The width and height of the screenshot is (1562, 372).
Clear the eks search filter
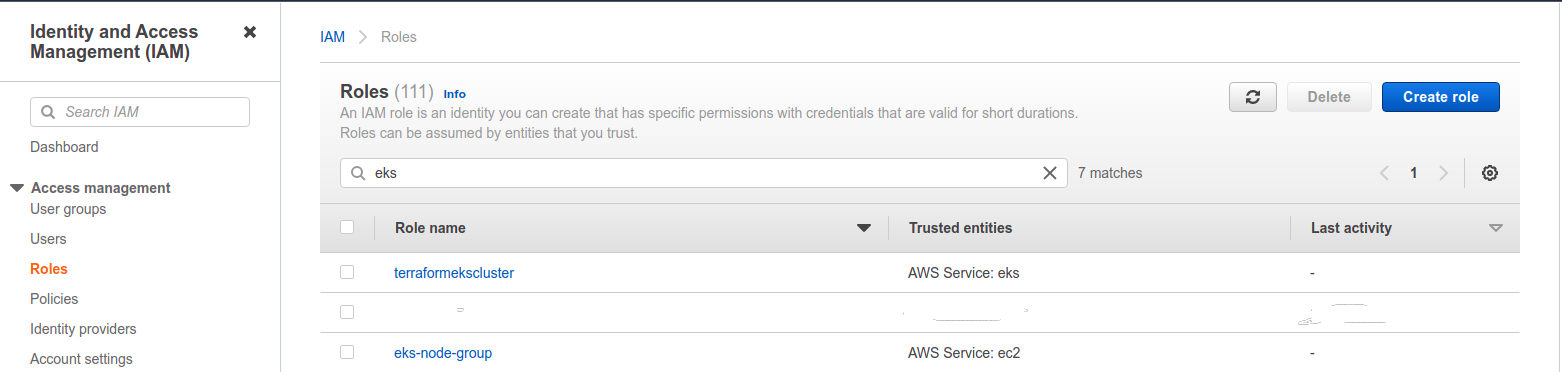coord(1050,173)
